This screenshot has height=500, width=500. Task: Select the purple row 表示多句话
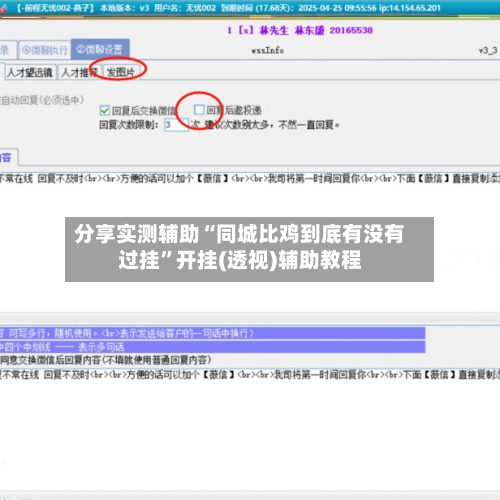click(212, 347)
